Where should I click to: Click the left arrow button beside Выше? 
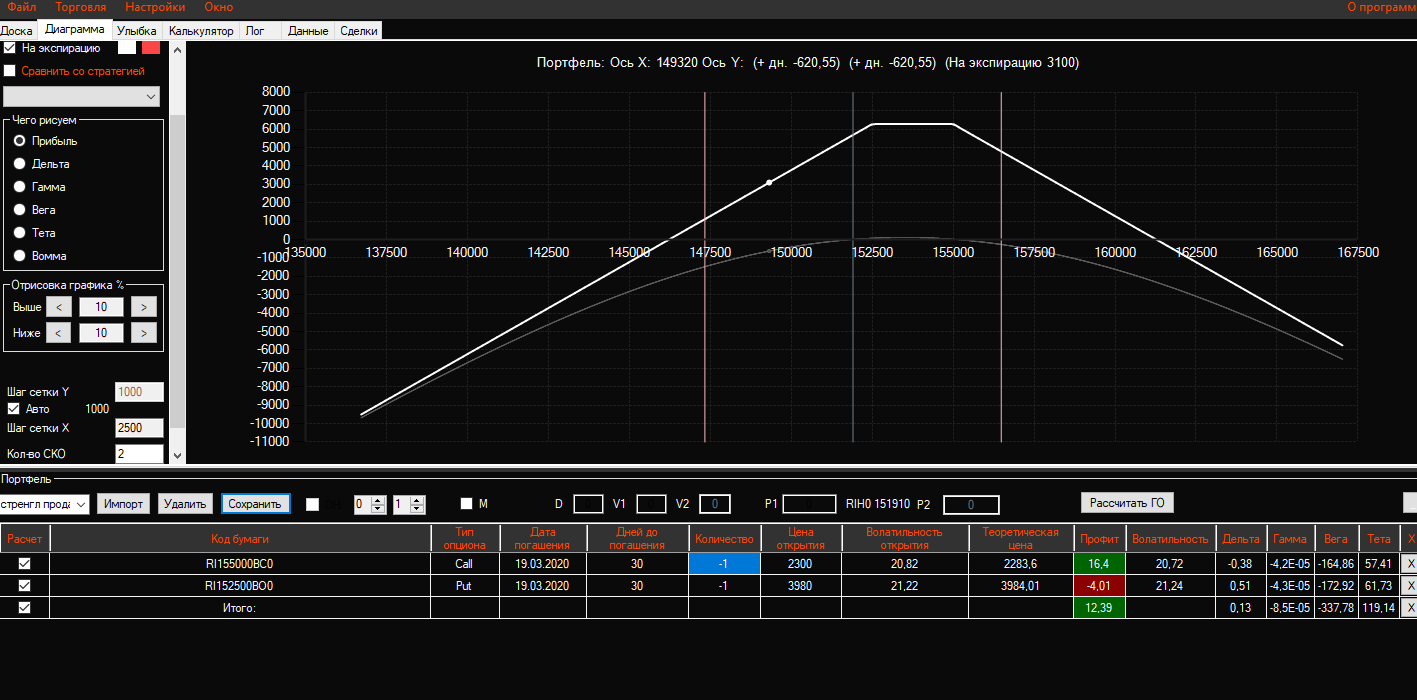click(x=58, y=307)
